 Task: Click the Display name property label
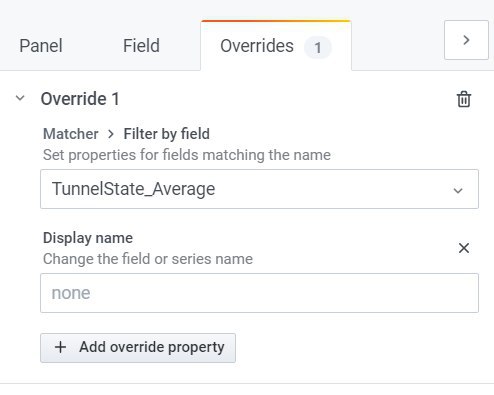[88, 238]
